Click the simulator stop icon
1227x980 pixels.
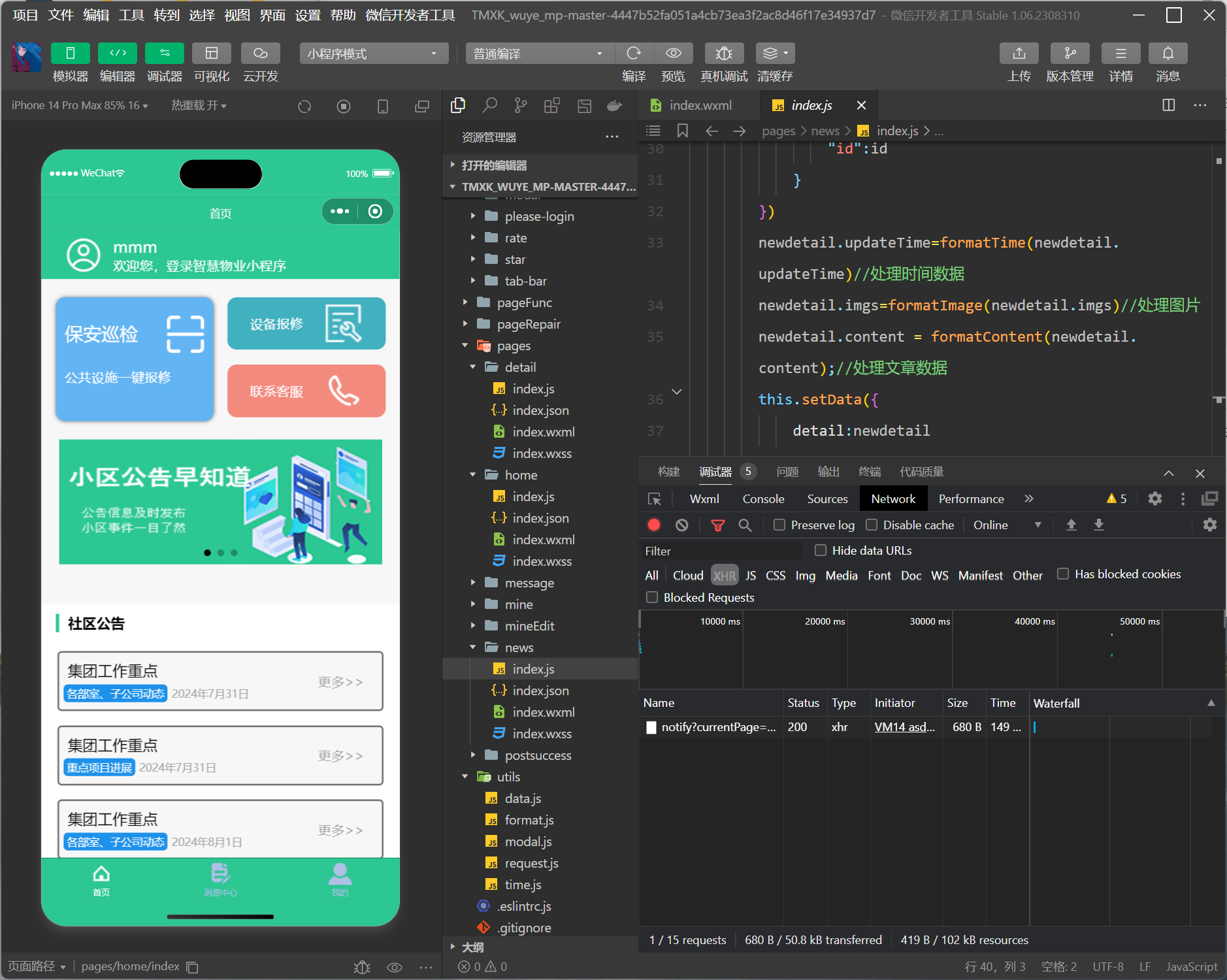click(x=344, y=106)
